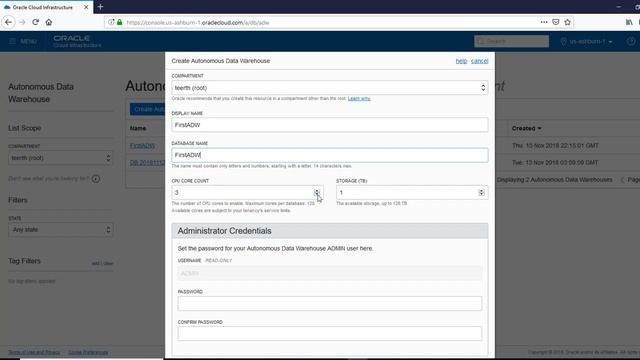
Task: Close the Oracle Cloud Infrastructure tab
Action: coord(86,7)
